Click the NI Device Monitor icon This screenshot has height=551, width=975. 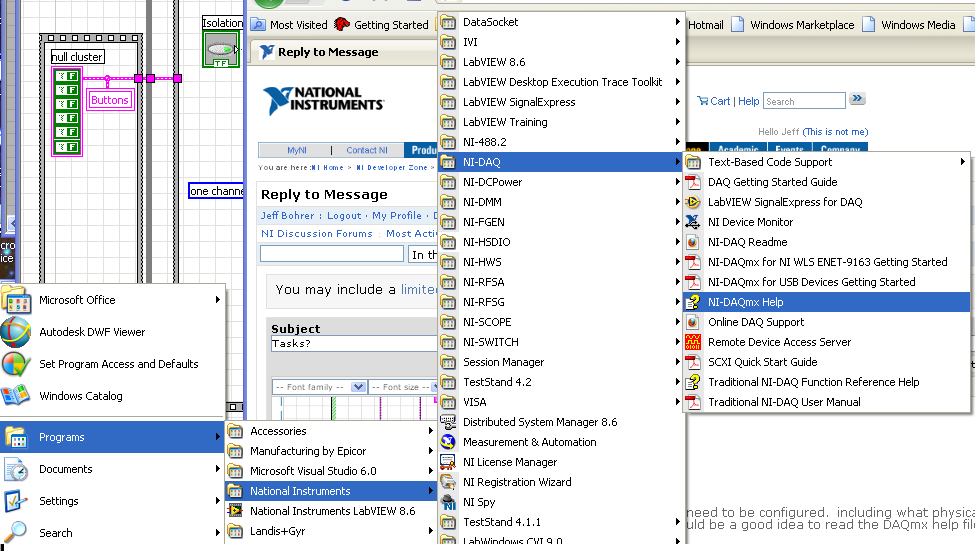(x=693, y=222)
